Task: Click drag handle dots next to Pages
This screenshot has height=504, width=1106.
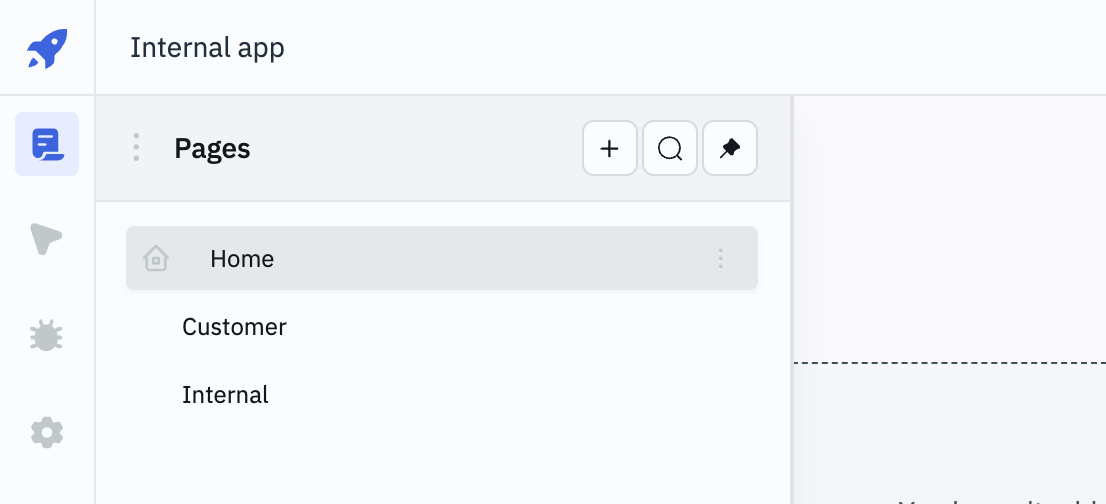Action: point(136,148)
